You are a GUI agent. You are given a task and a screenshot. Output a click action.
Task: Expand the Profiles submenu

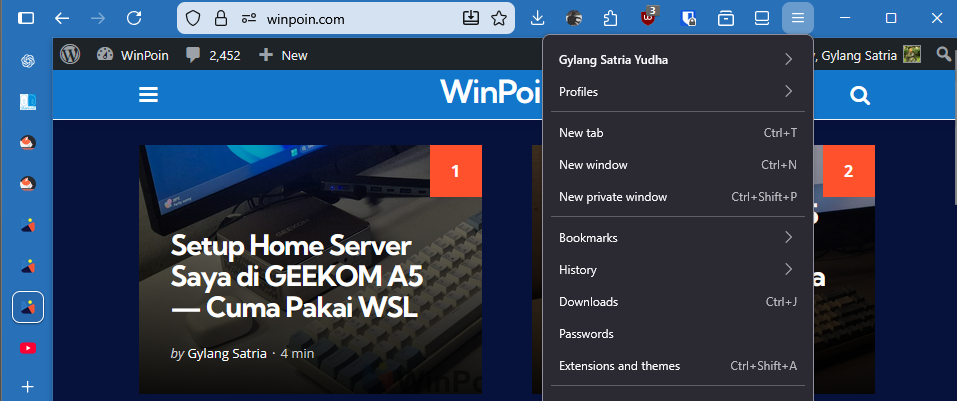coord(677,92)
